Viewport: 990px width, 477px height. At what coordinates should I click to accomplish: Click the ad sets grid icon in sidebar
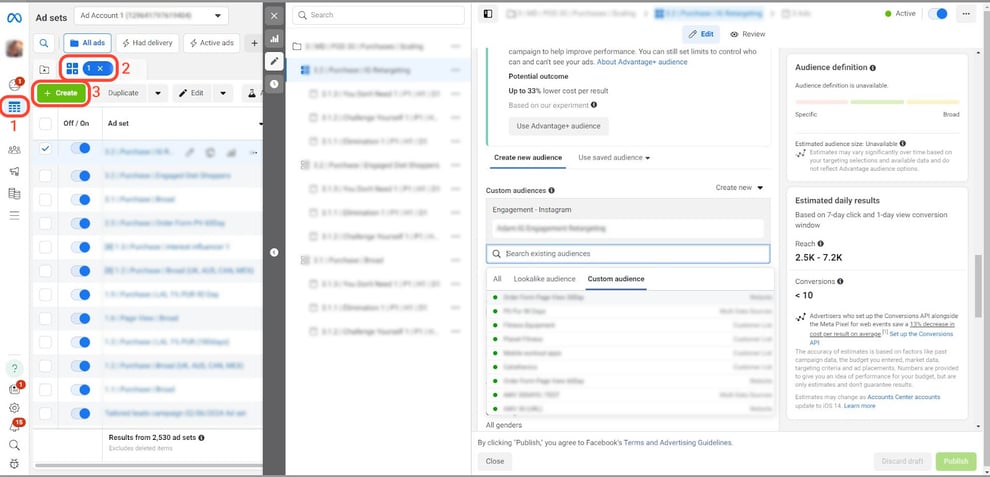coord(15,107)
